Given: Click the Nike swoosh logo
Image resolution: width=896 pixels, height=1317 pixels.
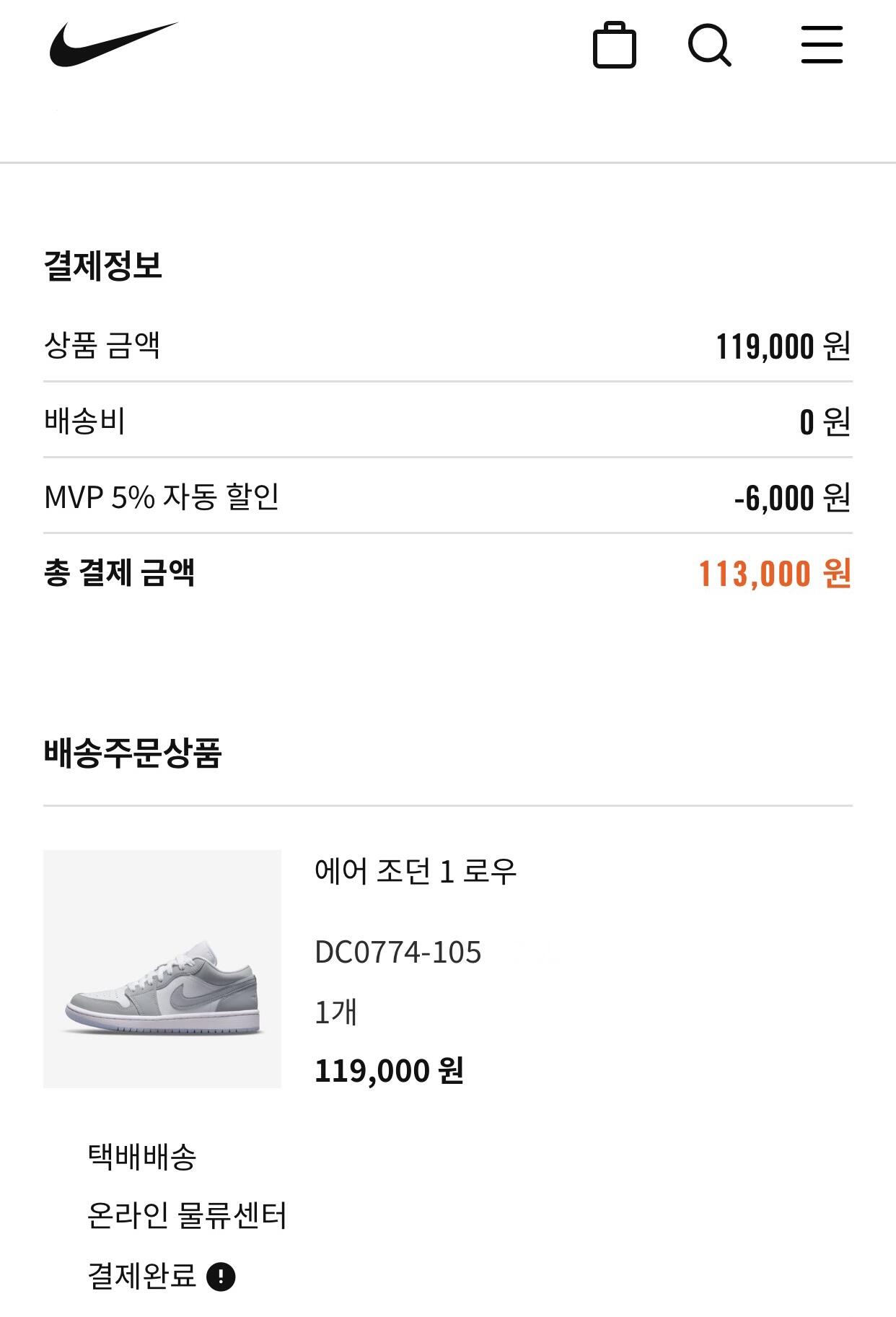Looking at the screenshot, I should tap(113, 45).
